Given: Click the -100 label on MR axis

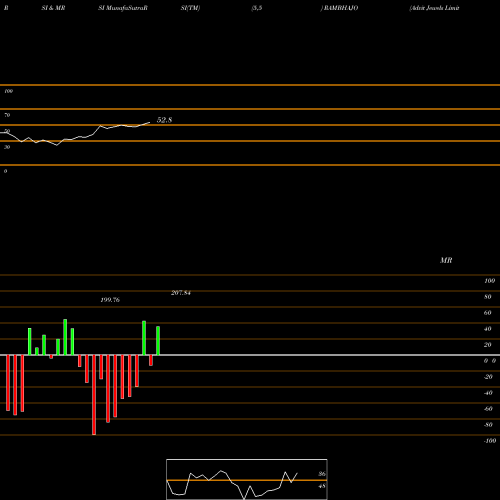Looking at the screenshot, I should (490, 441).
